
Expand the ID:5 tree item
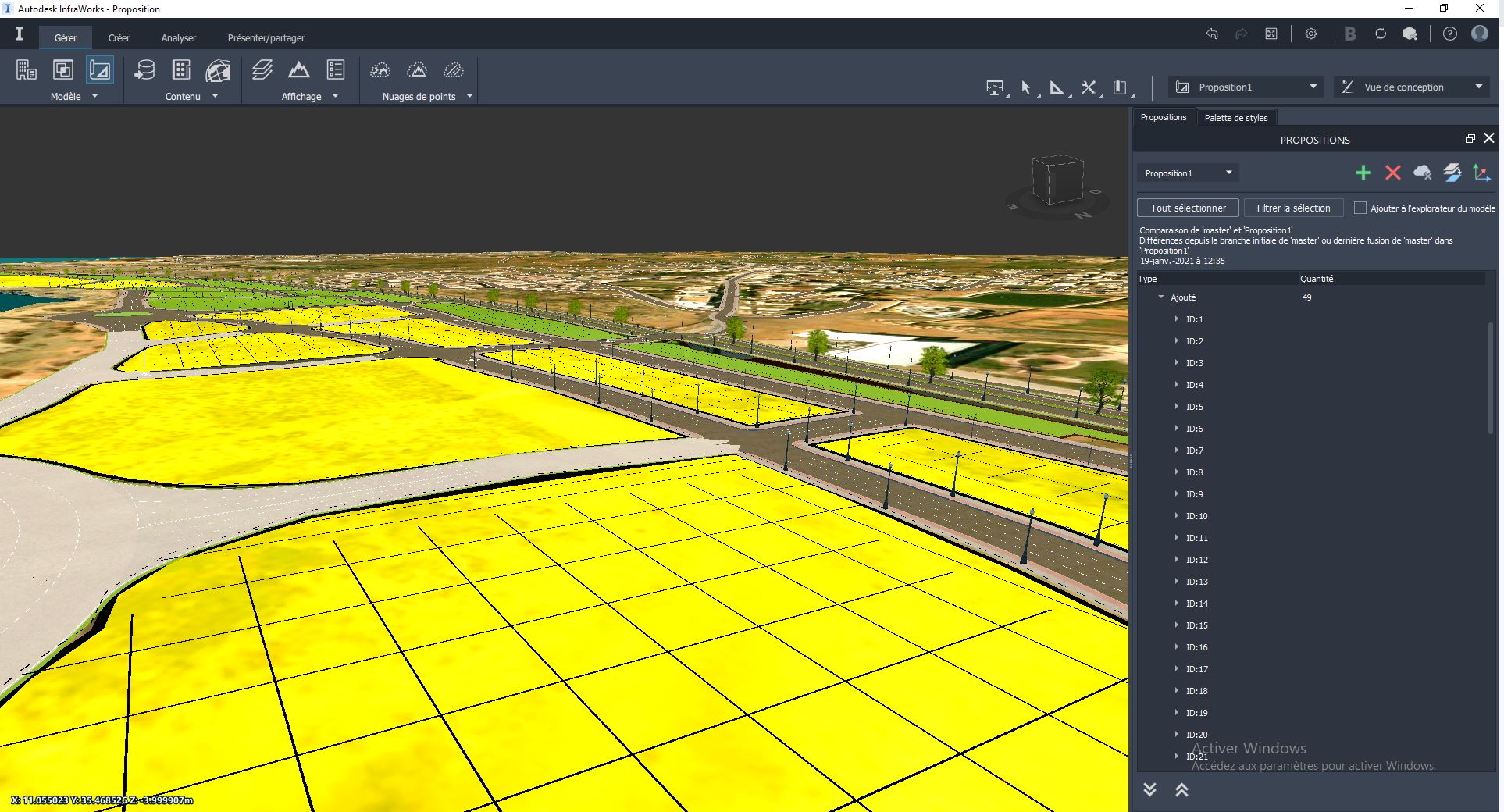[1176, 407]
